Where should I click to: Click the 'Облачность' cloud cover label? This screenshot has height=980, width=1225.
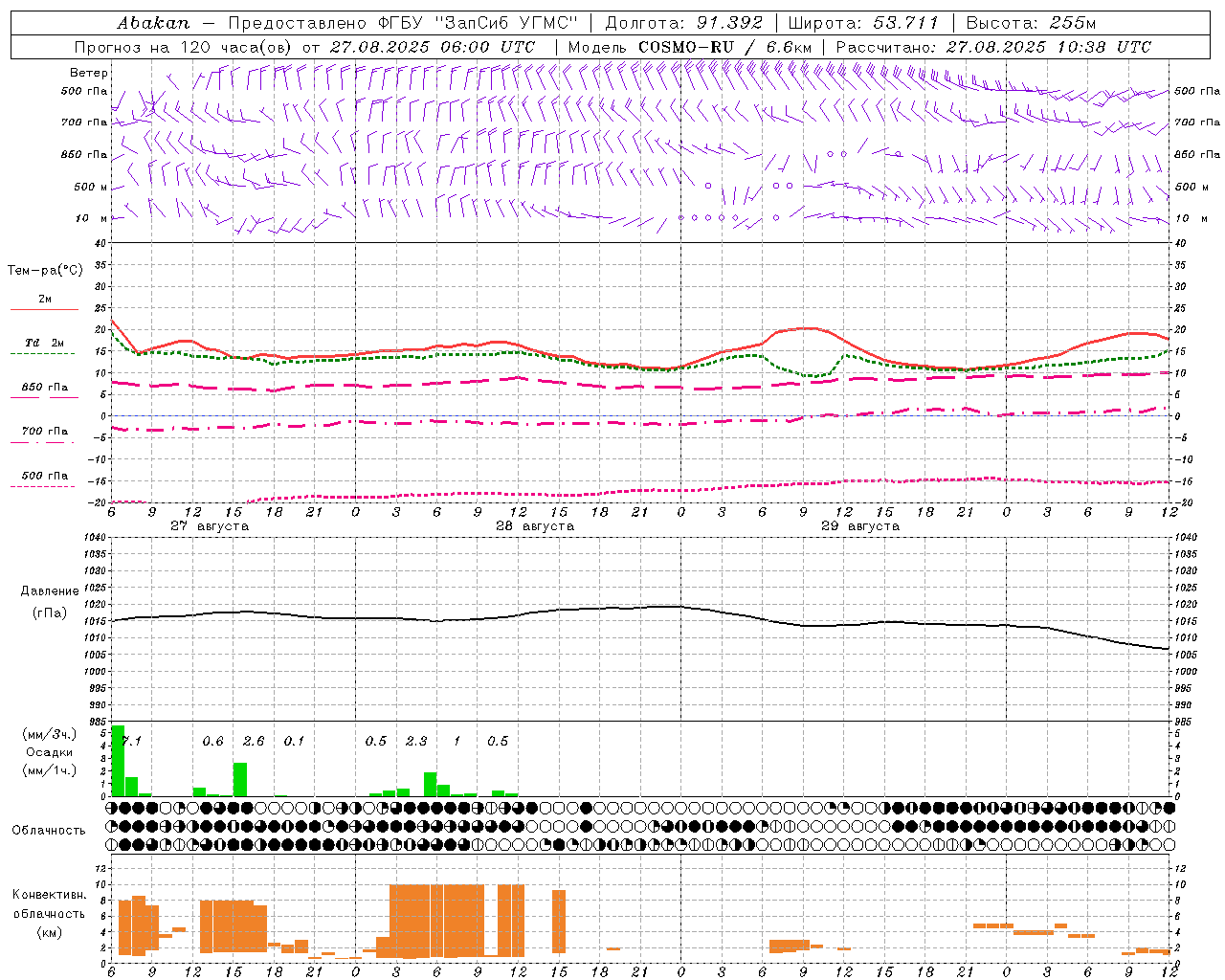tap(49, 831)
